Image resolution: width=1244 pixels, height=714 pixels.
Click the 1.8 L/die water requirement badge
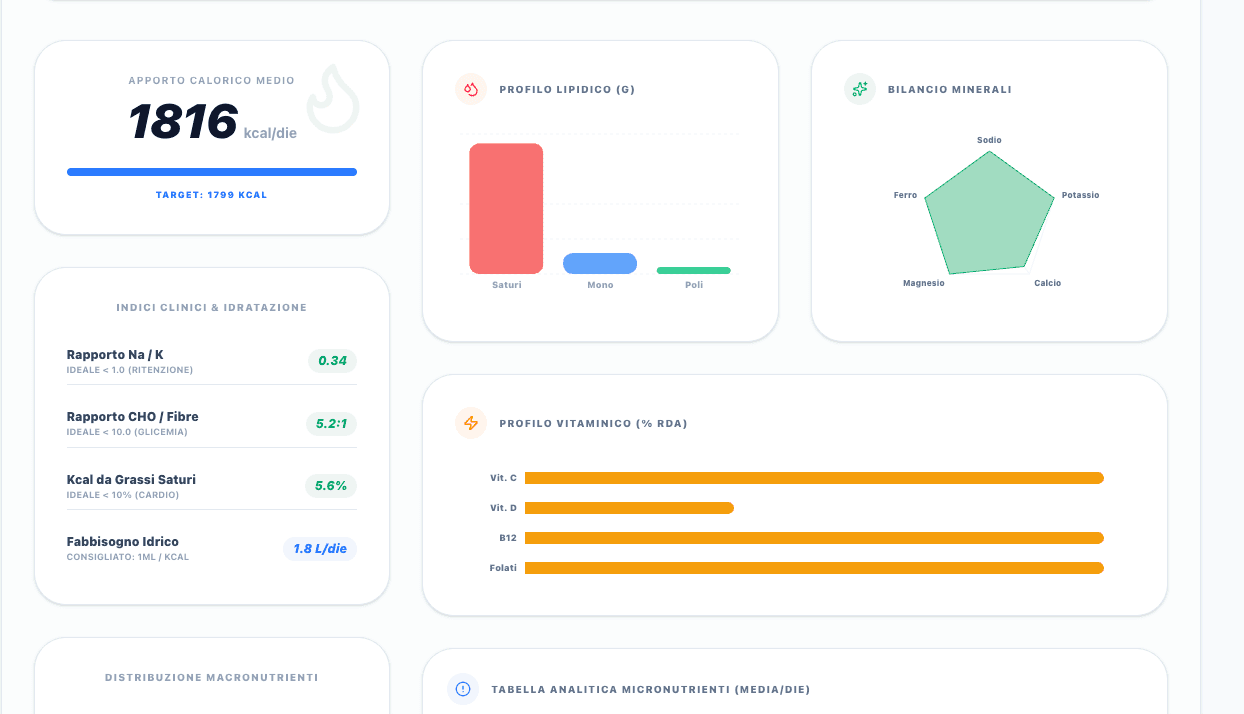[x=320, y=549]
